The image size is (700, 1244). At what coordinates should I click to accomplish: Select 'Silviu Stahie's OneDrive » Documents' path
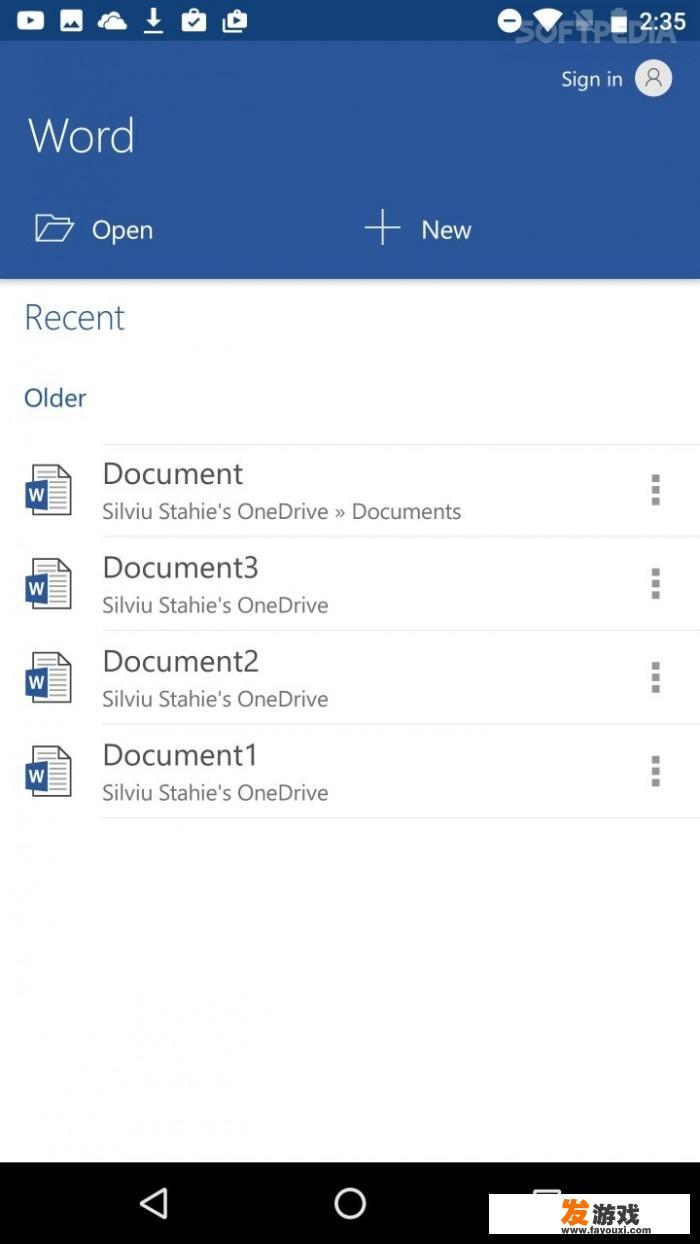pyautogui.click(x=282, y=512)
